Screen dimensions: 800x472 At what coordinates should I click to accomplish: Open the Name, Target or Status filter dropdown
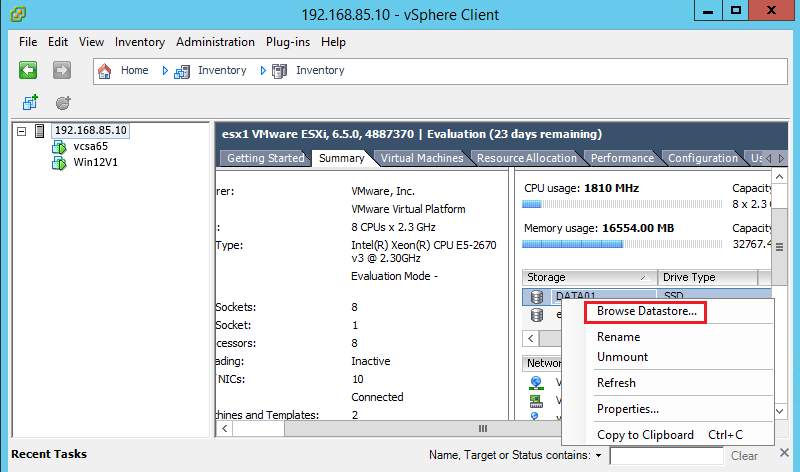click(x=598, y=455)
